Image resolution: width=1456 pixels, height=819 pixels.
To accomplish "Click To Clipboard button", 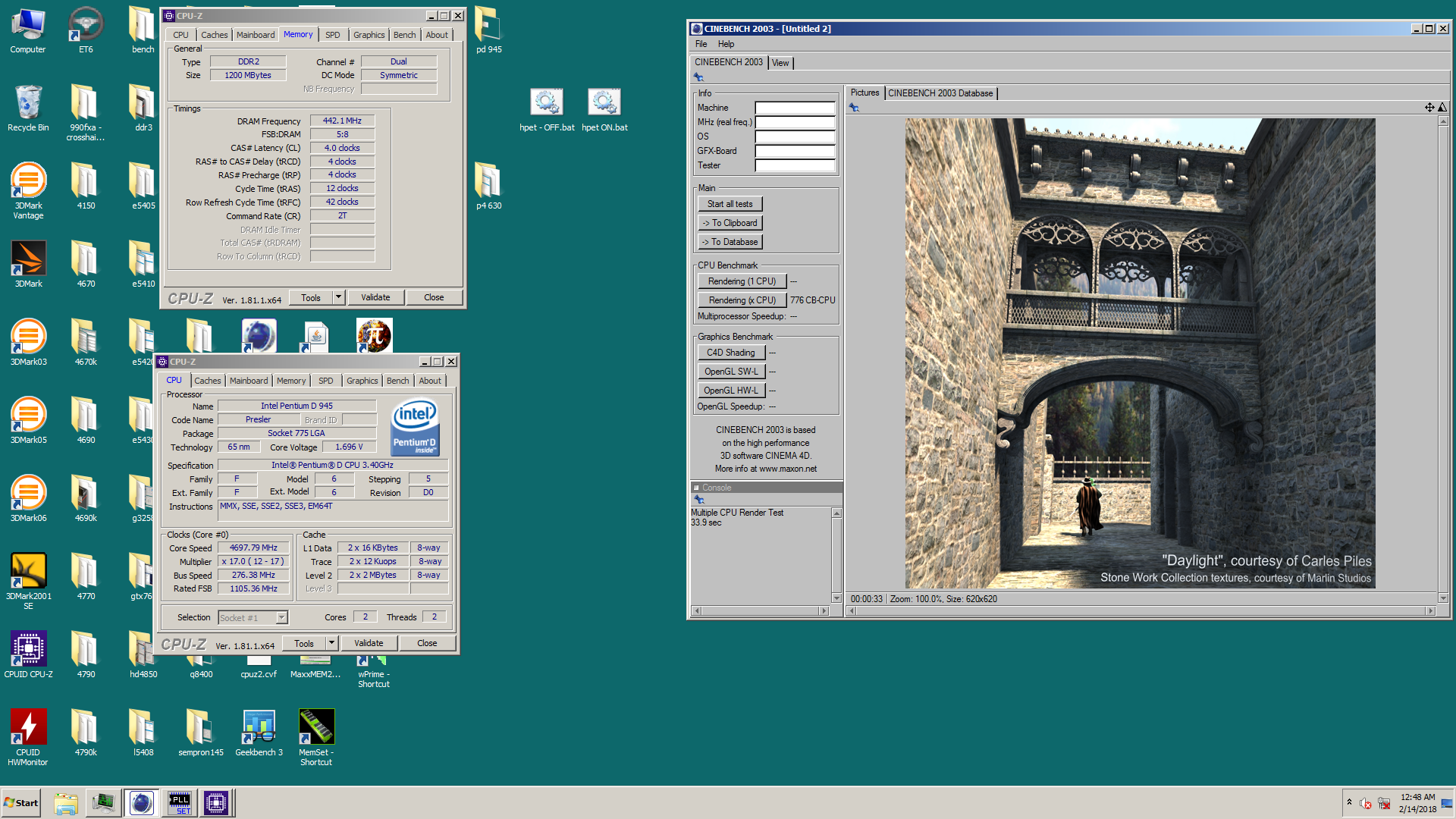I will pyautogui.click(x=730, y=223).
